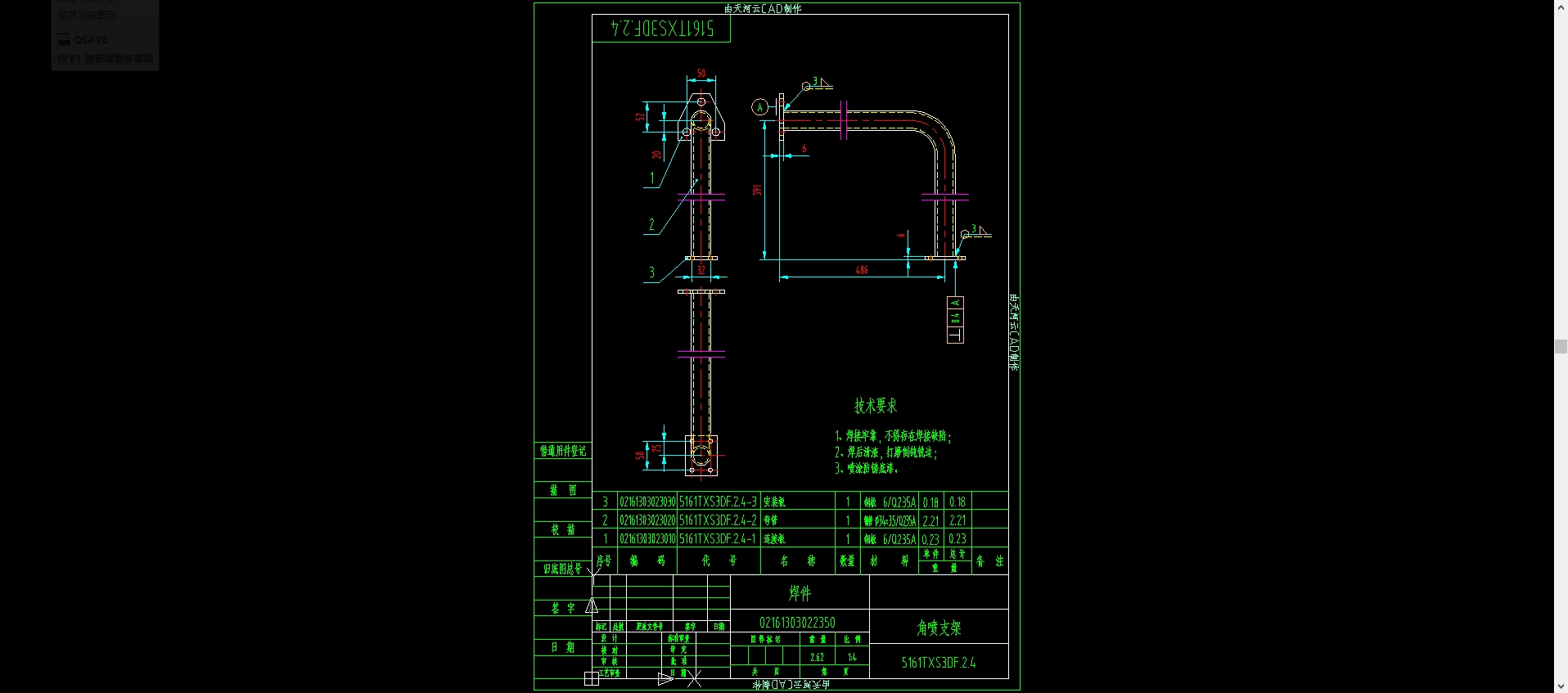Click the scale value 1:4
Image resolution: width=1568 pixels, height=693 pixels.
click(852, 657)
